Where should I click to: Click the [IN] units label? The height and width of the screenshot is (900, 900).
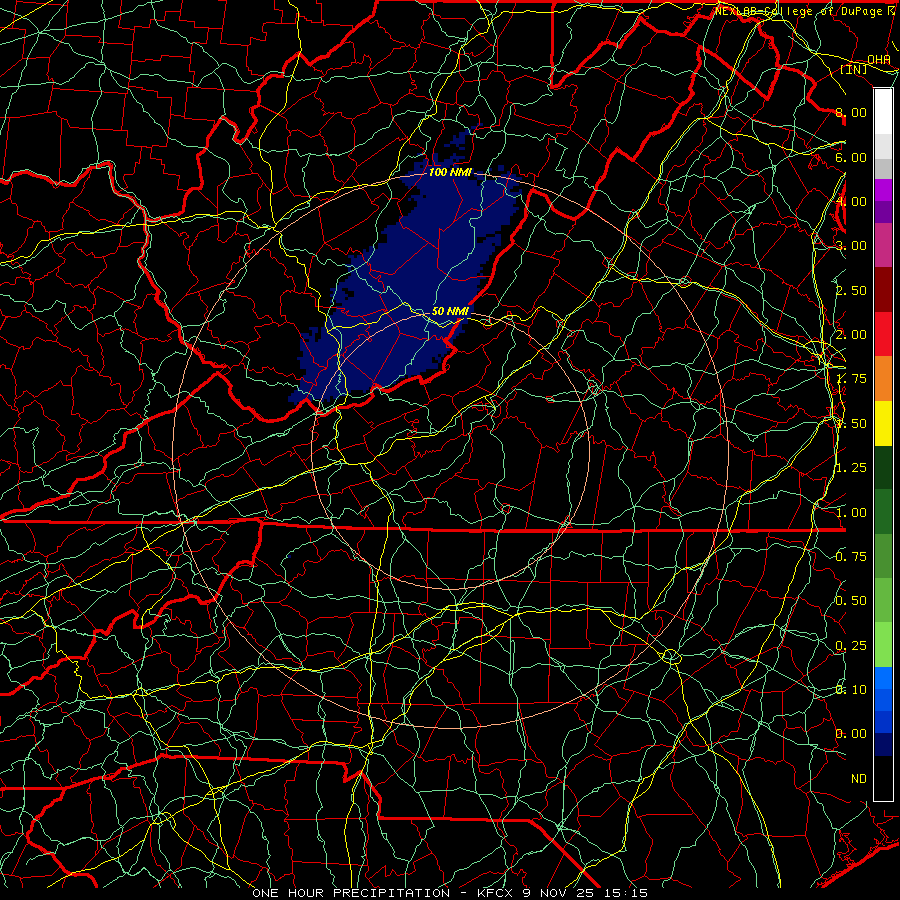pos(854,69)
